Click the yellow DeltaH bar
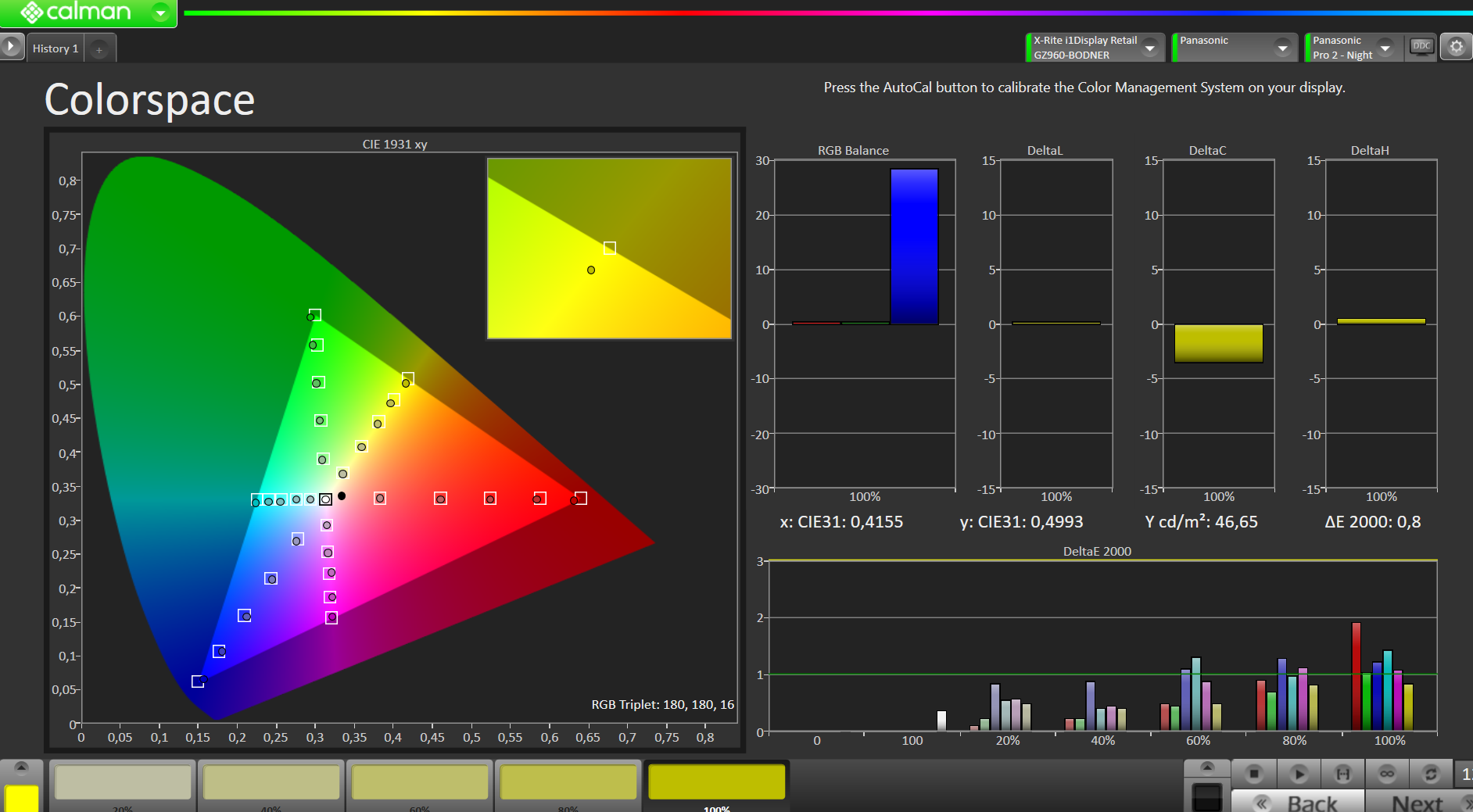The image size is (1473, 812). (1381, 321)
